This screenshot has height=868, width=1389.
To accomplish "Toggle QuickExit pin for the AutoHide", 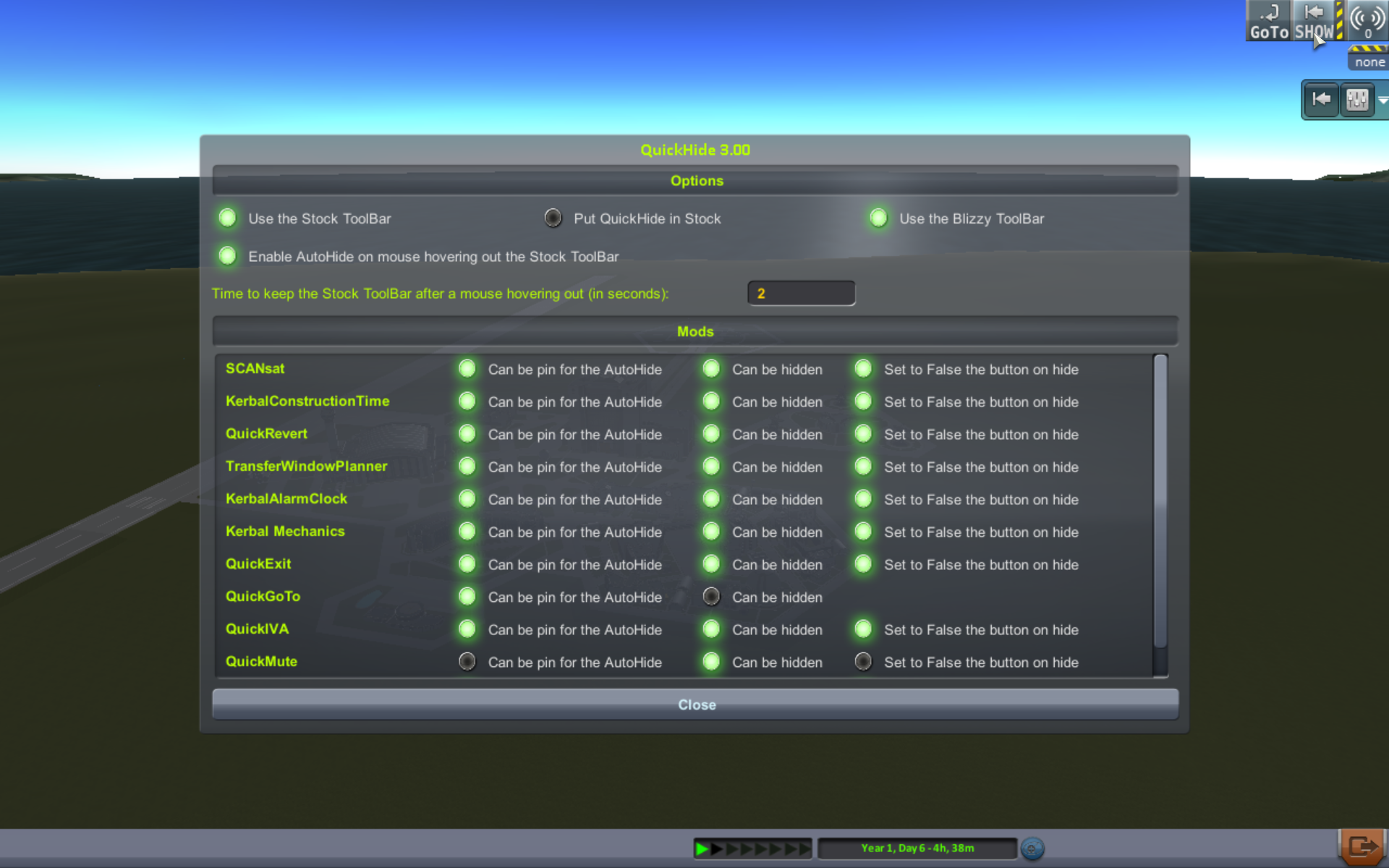I will pos(467,564).
